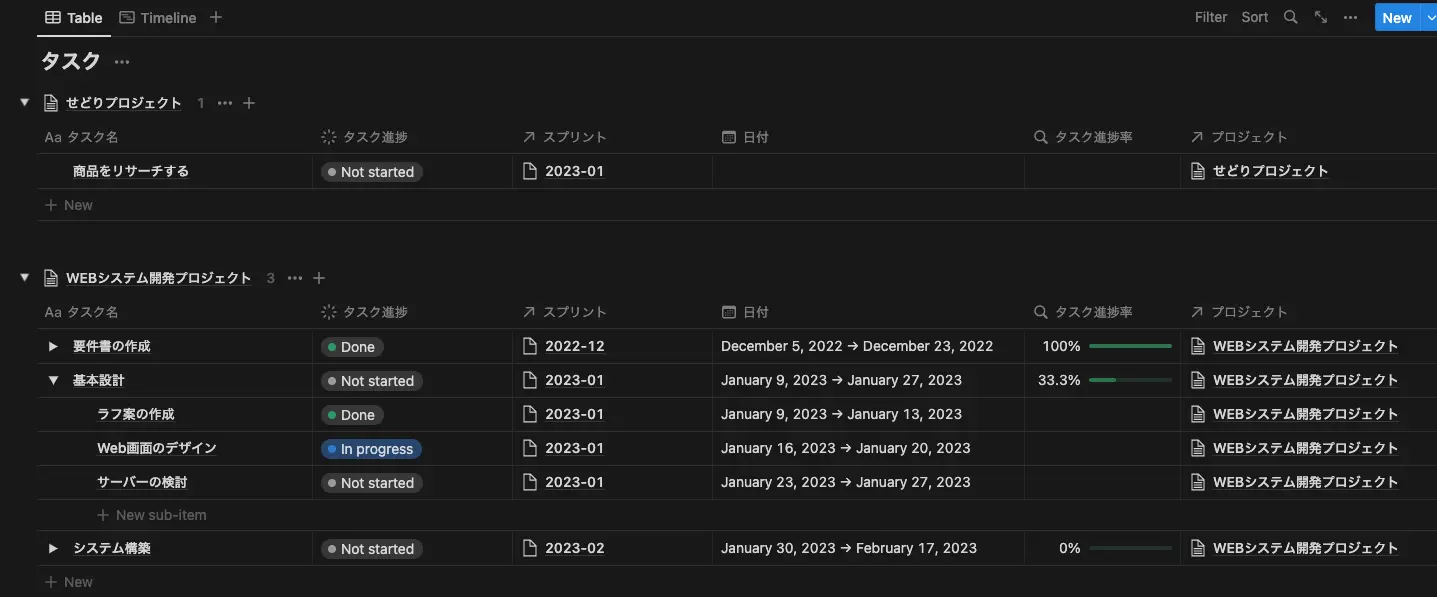Expand the 要件書の作成 task row

pyautogui.click(x=54, y=346)
